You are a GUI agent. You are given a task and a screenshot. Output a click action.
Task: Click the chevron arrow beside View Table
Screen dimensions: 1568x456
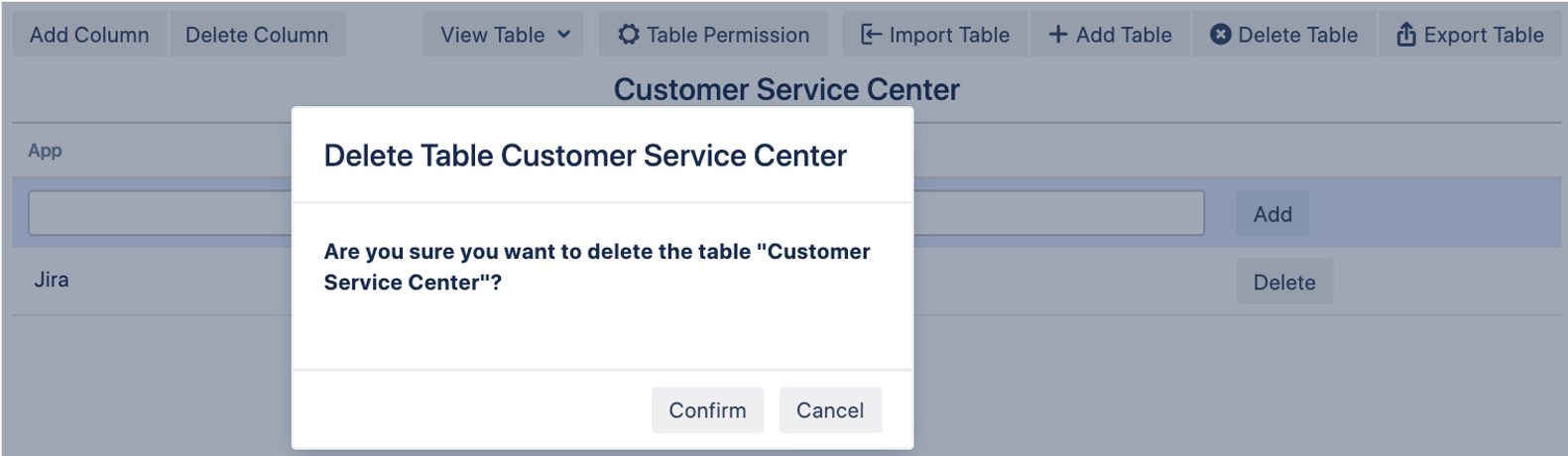click(564, 35)
